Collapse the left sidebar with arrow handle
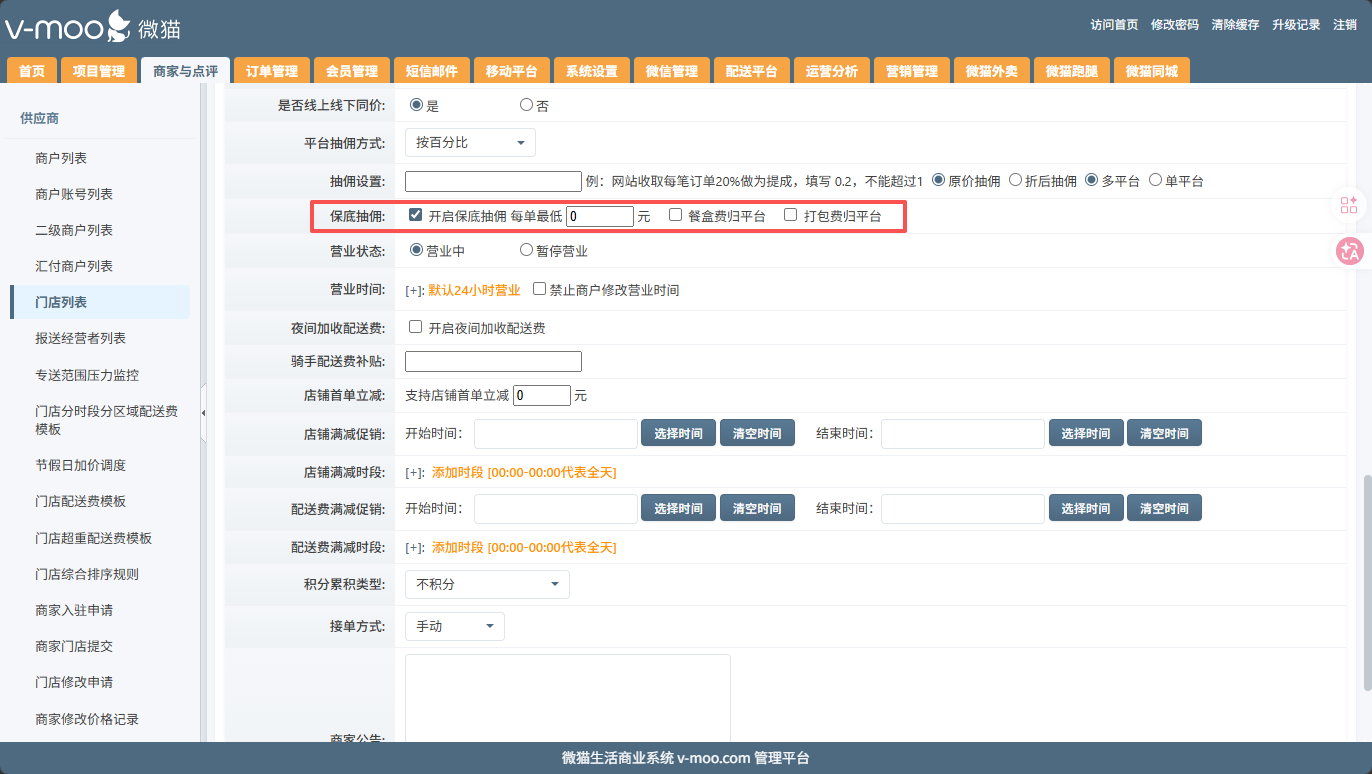Viewport: 1372px width, 774px height. point(204,412)
